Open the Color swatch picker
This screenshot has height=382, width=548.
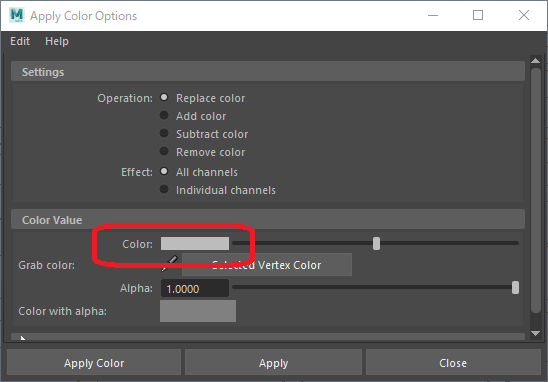[x=195, y=243]
